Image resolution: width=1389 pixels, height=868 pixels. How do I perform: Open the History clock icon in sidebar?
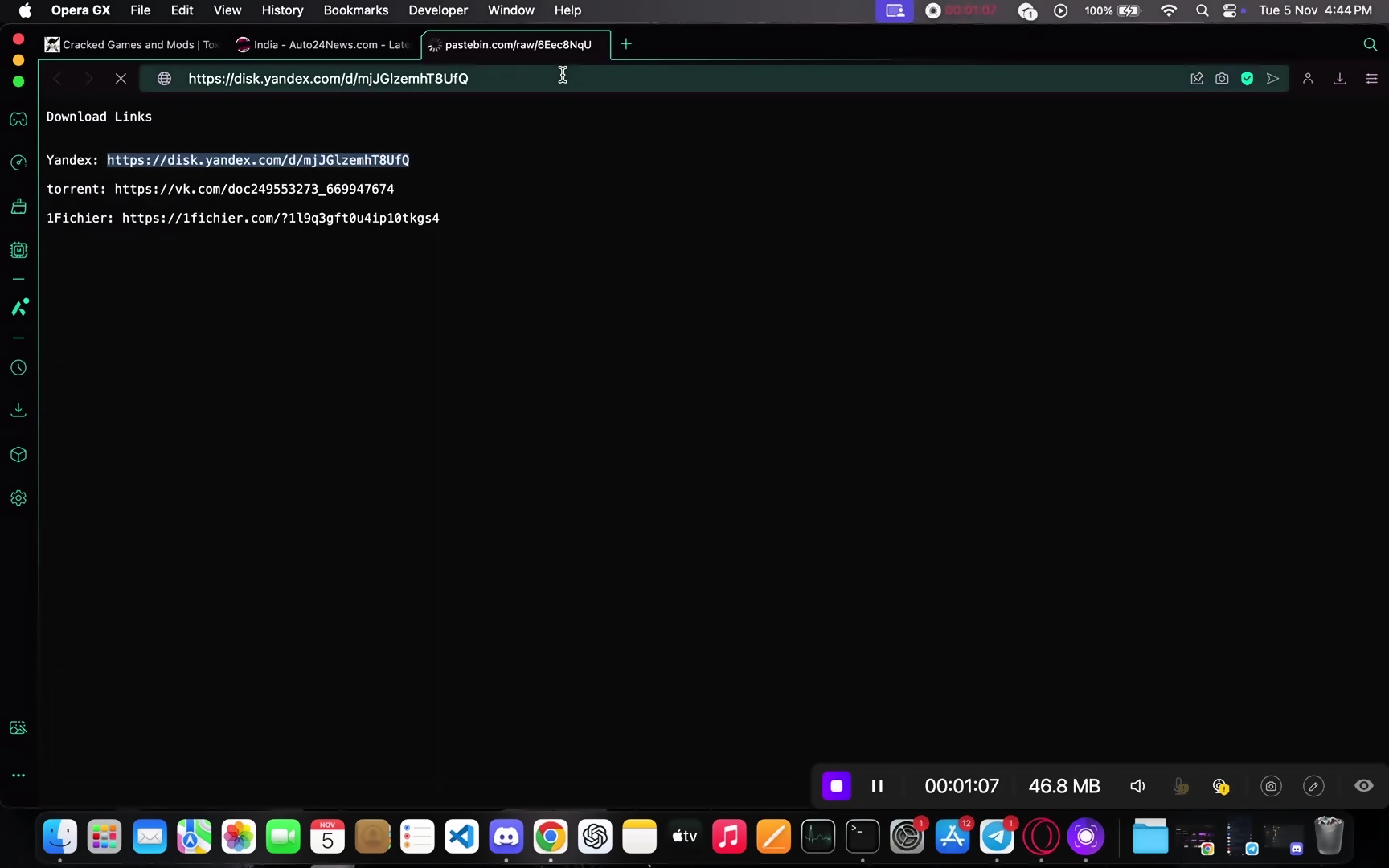(18, 368)
